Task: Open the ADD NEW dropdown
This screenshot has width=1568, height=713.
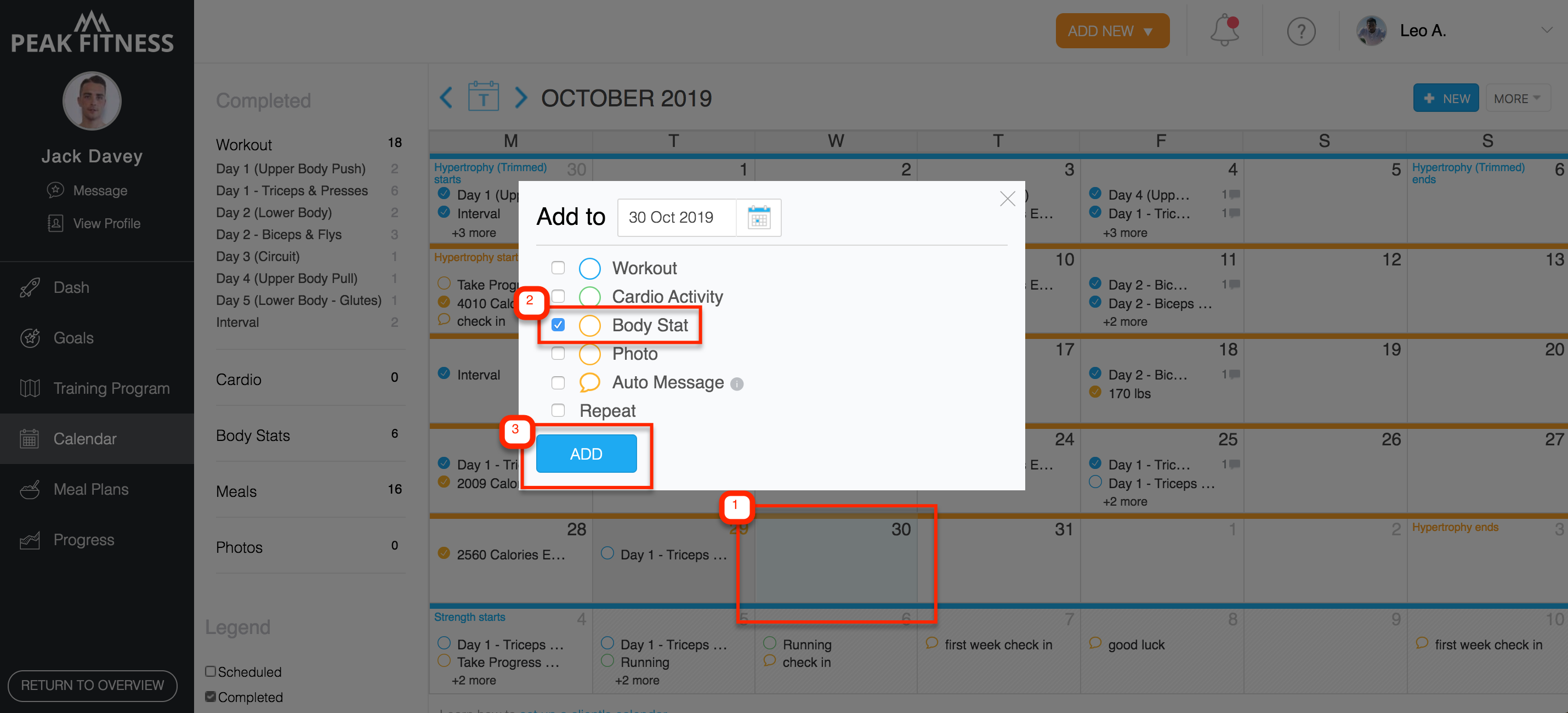Action: point(1112,31)
